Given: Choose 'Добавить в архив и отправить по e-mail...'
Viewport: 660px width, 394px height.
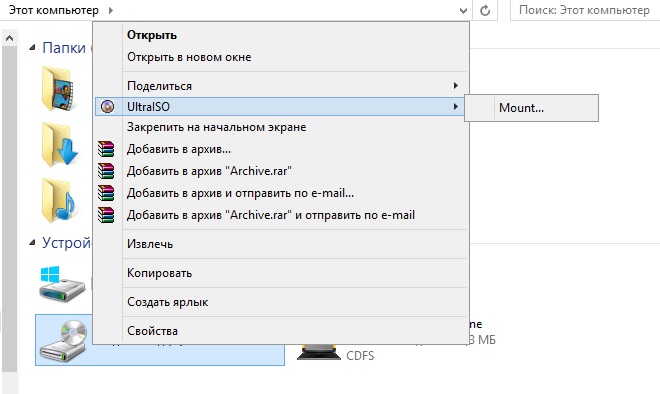Looking at the screenshot, I should (281, 193).
